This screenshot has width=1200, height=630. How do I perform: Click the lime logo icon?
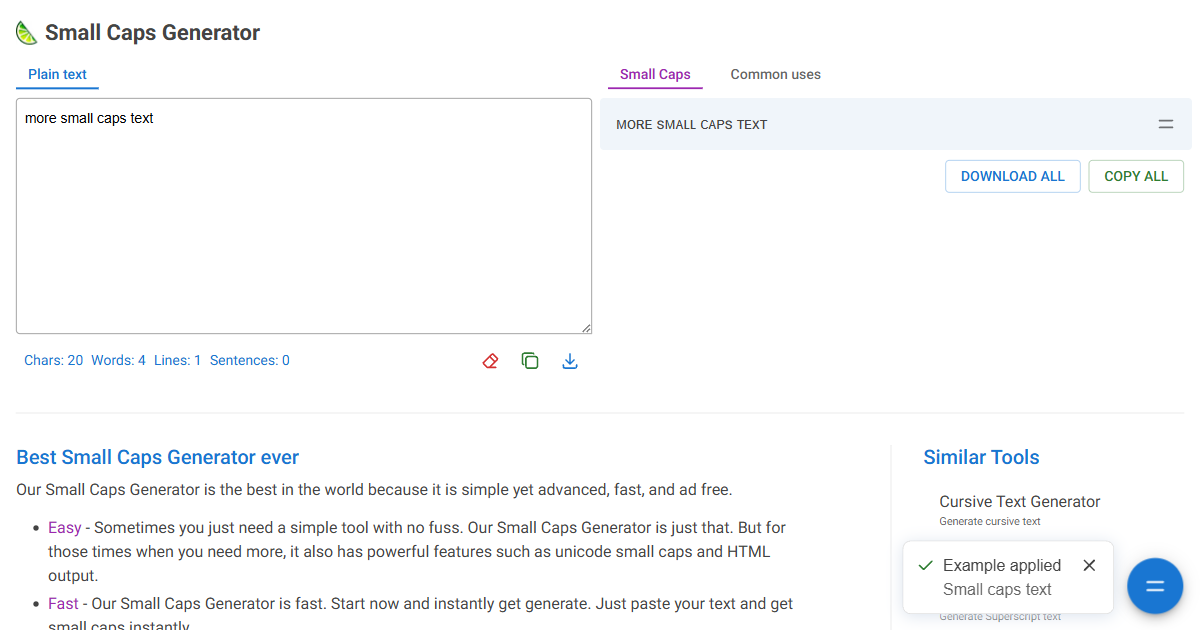26,33
